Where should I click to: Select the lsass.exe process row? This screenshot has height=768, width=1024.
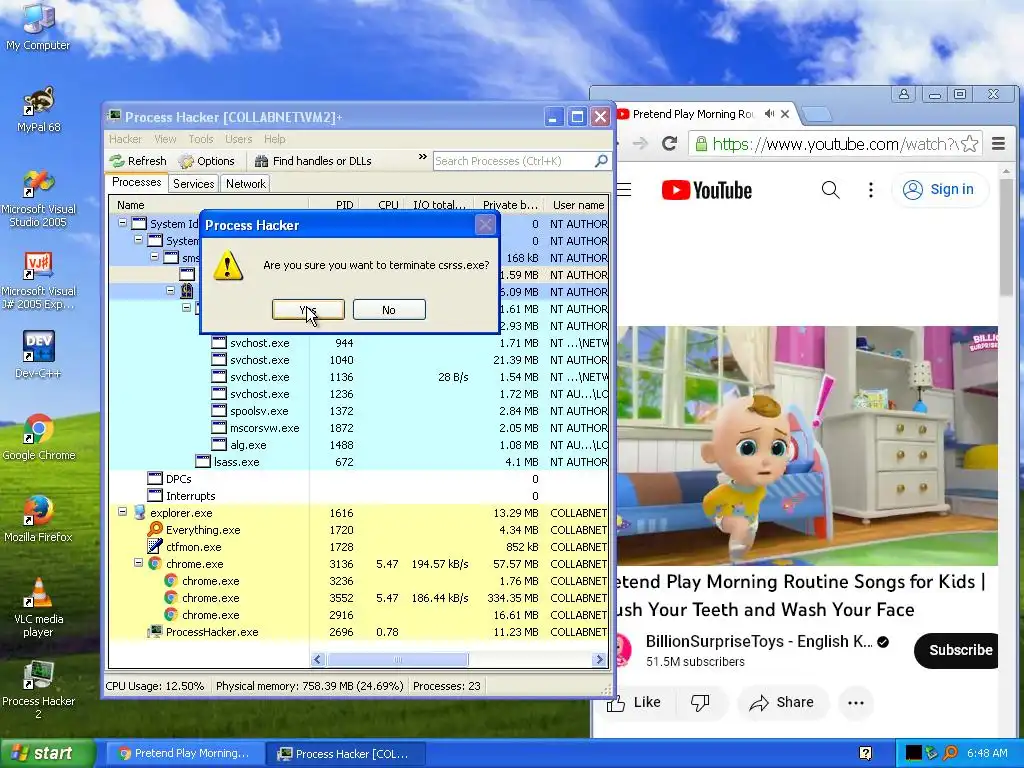click(358, 462)
